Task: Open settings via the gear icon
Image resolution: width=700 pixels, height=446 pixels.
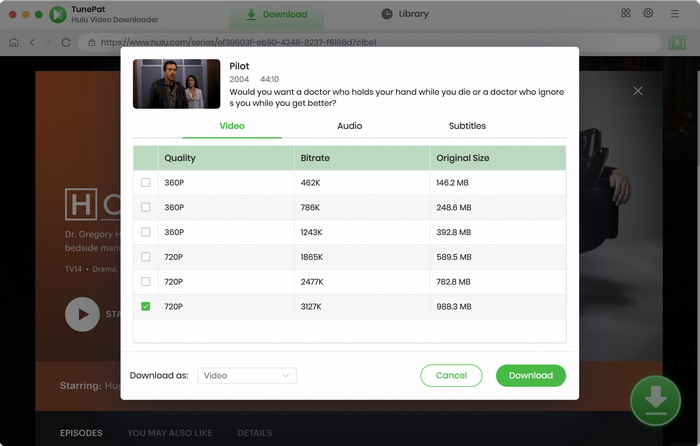Action: (648, 13)
